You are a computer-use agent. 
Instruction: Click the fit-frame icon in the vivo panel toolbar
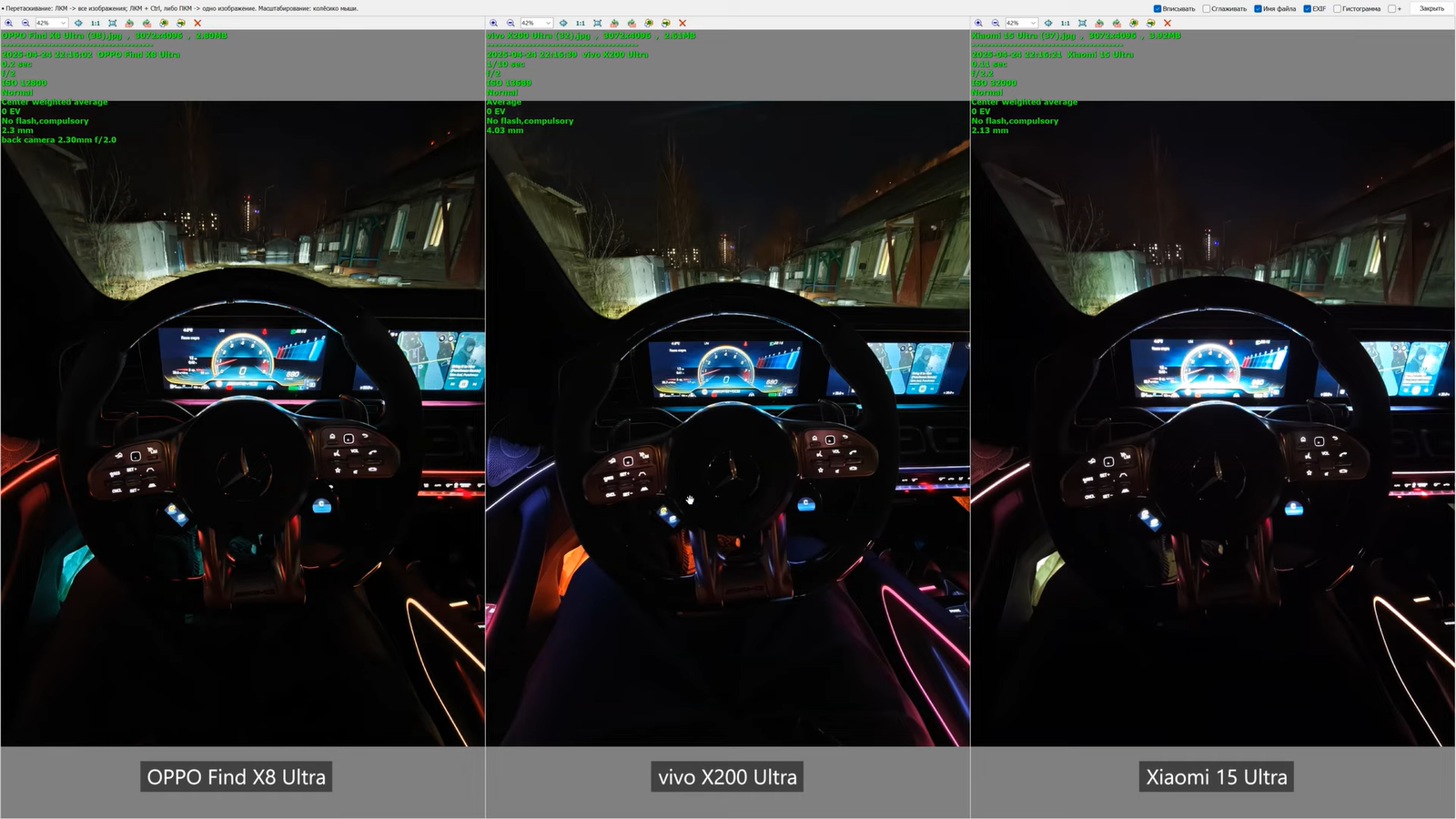tap(598, 23)
